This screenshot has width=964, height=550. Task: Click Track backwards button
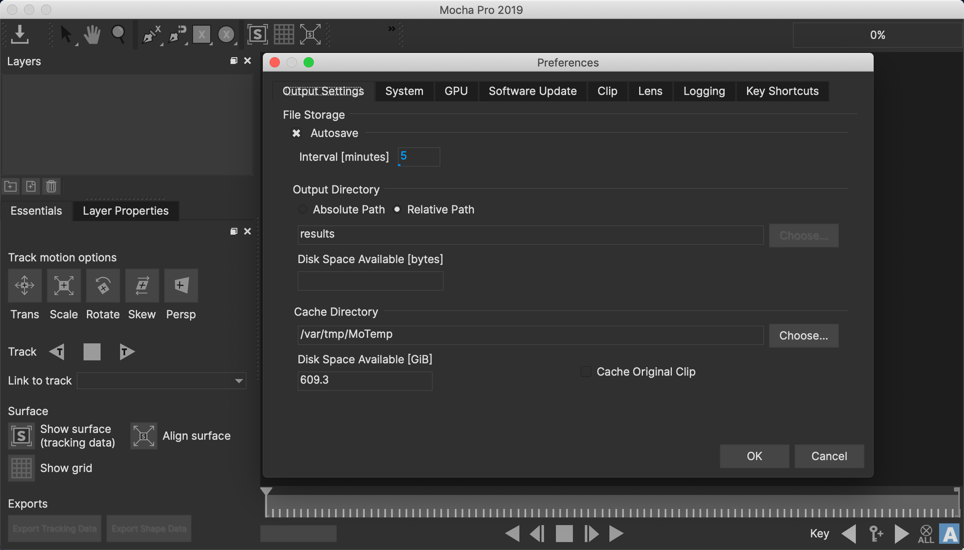pyautogui.click(x=57, y=352)
